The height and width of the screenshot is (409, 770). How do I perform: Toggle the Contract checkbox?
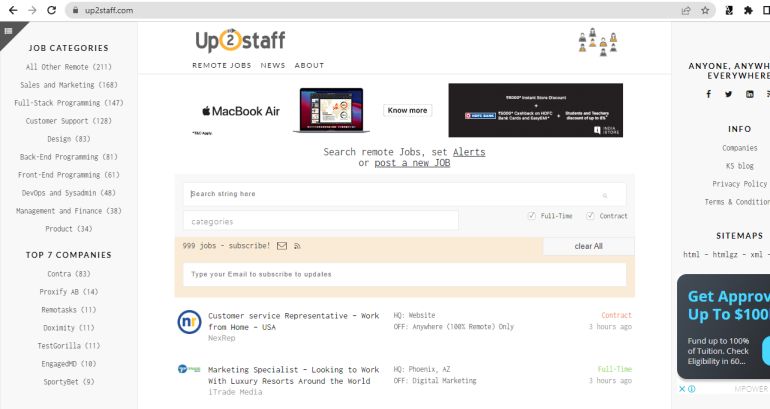pos(591,216)
